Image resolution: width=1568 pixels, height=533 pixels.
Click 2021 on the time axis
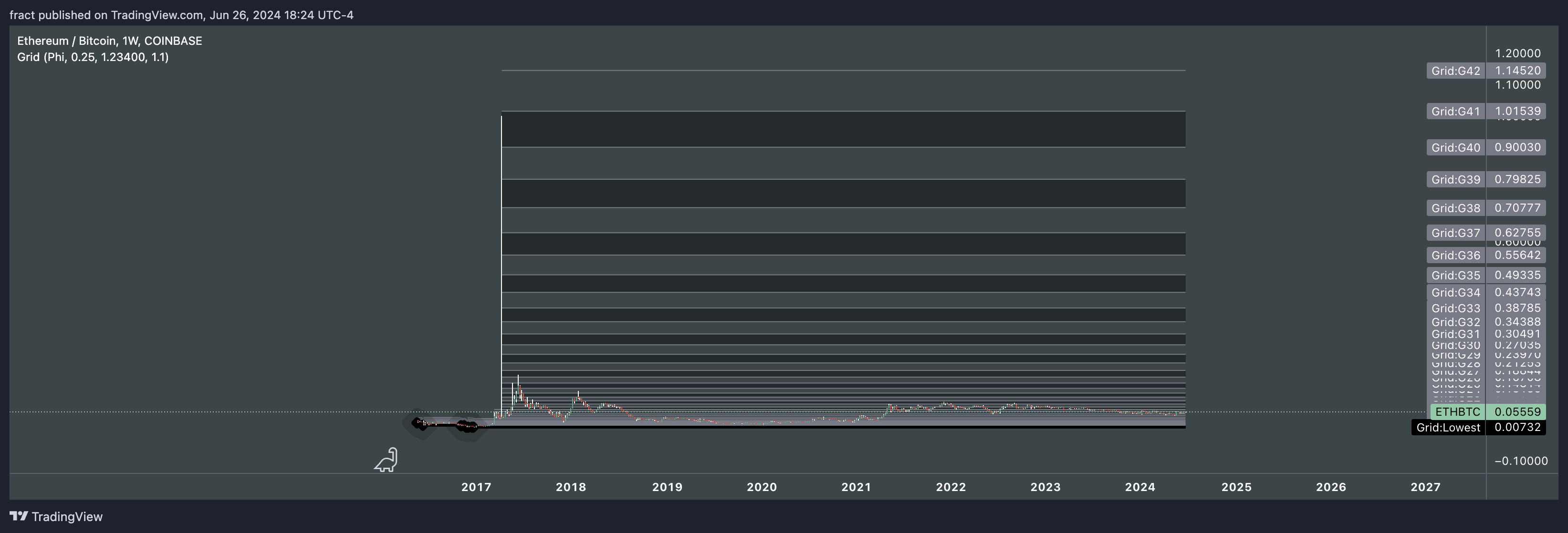856,487
